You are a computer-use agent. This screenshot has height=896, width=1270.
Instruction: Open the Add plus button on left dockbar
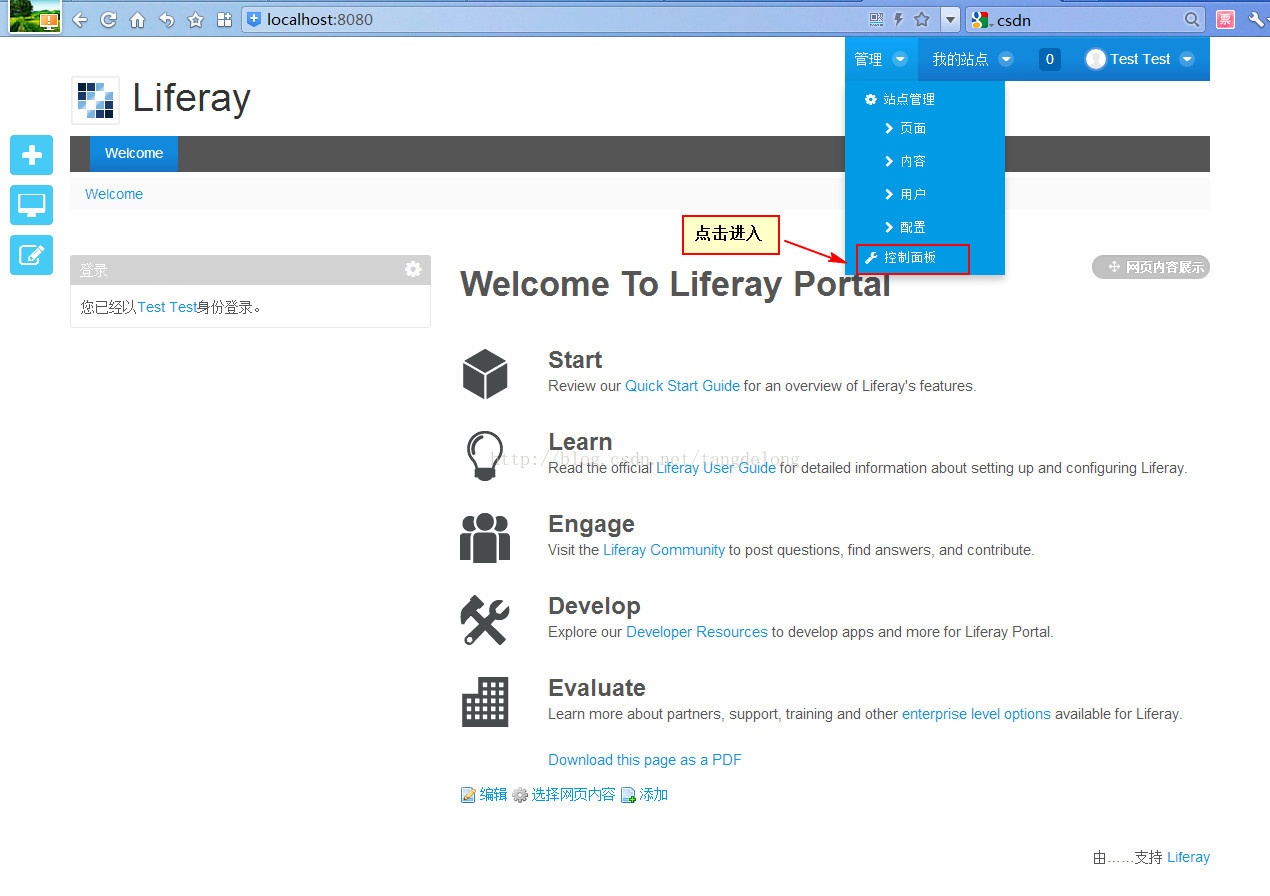click(31, 155)
